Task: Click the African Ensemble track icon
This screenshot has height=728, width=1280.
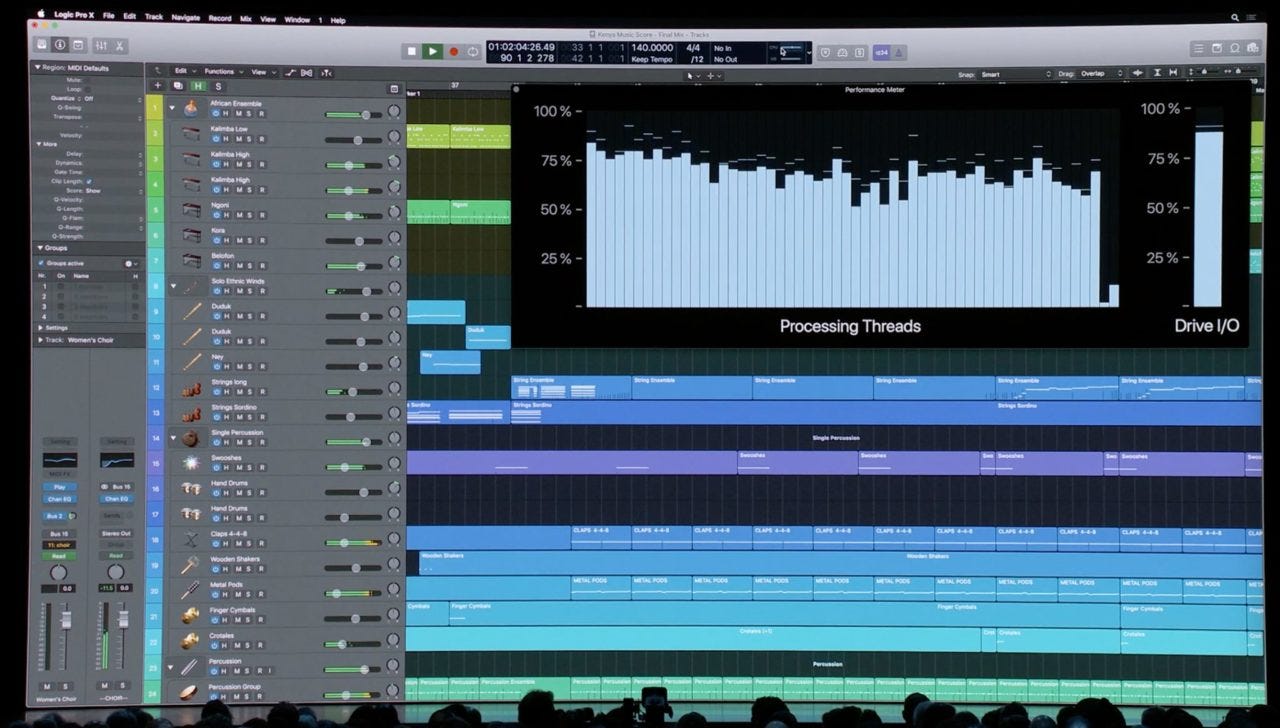Action: (x=190, y=108)
